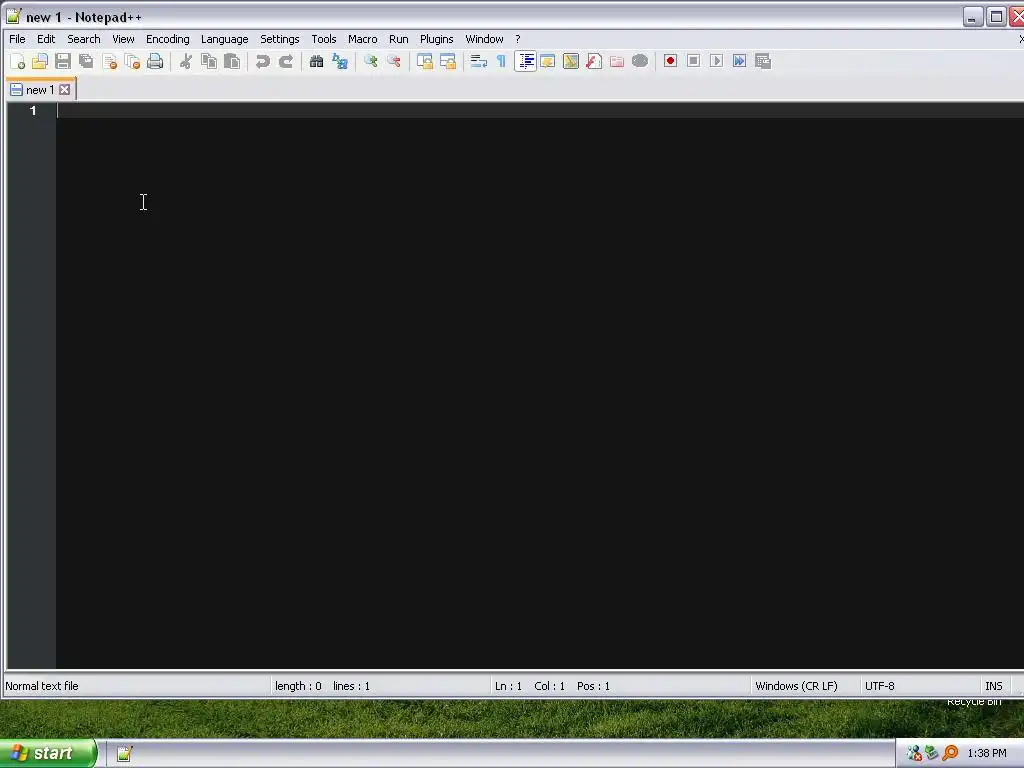The width and height of the screenshot is (1024, 768).
Task: Toggle the Indent Guide toolbar icon
Action: 525,61
